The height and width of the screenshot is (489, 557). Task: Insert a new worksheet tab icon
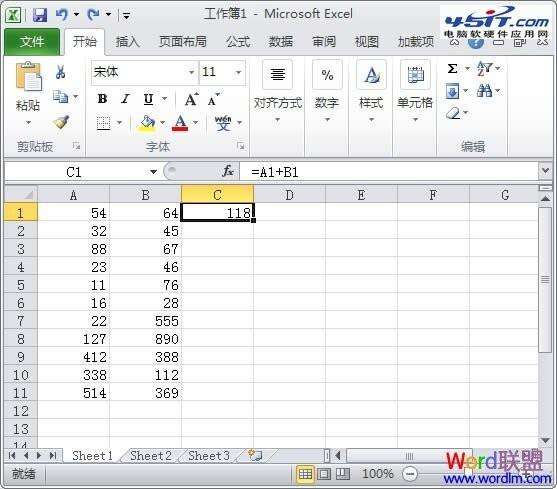[255, 455]
